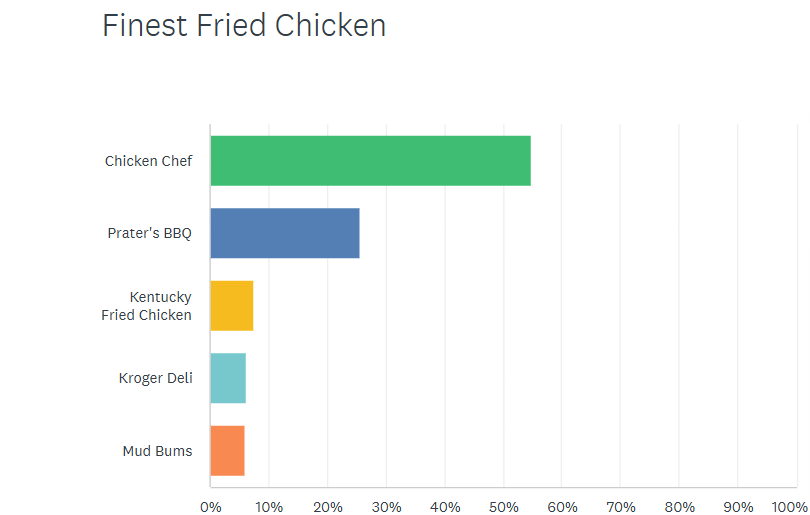Click the Prater's BBQ category label
This screenshot has height=515, width=810.
[150, 233]
